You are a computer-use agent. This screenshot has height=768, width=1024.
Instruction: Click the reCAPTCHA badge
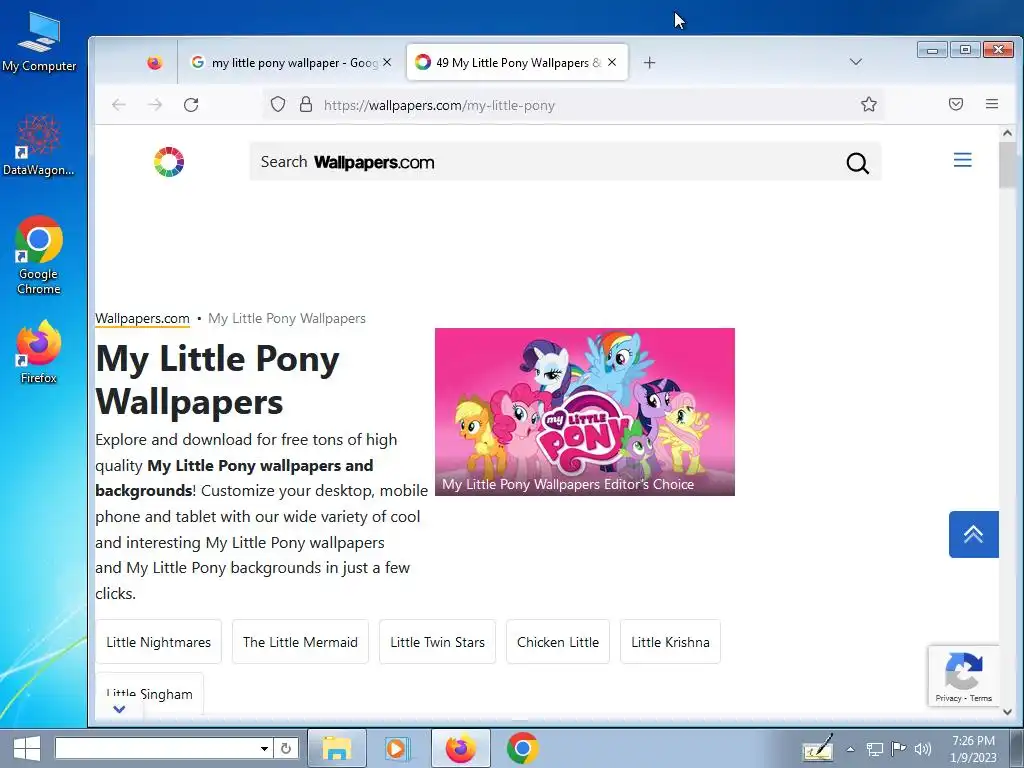963,676
